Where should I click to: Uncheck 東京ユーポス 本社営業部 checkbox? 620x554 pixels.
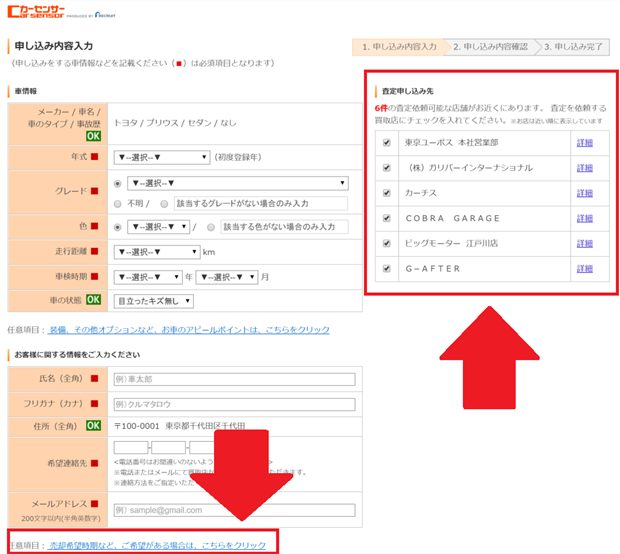click(x=387, y=143)
